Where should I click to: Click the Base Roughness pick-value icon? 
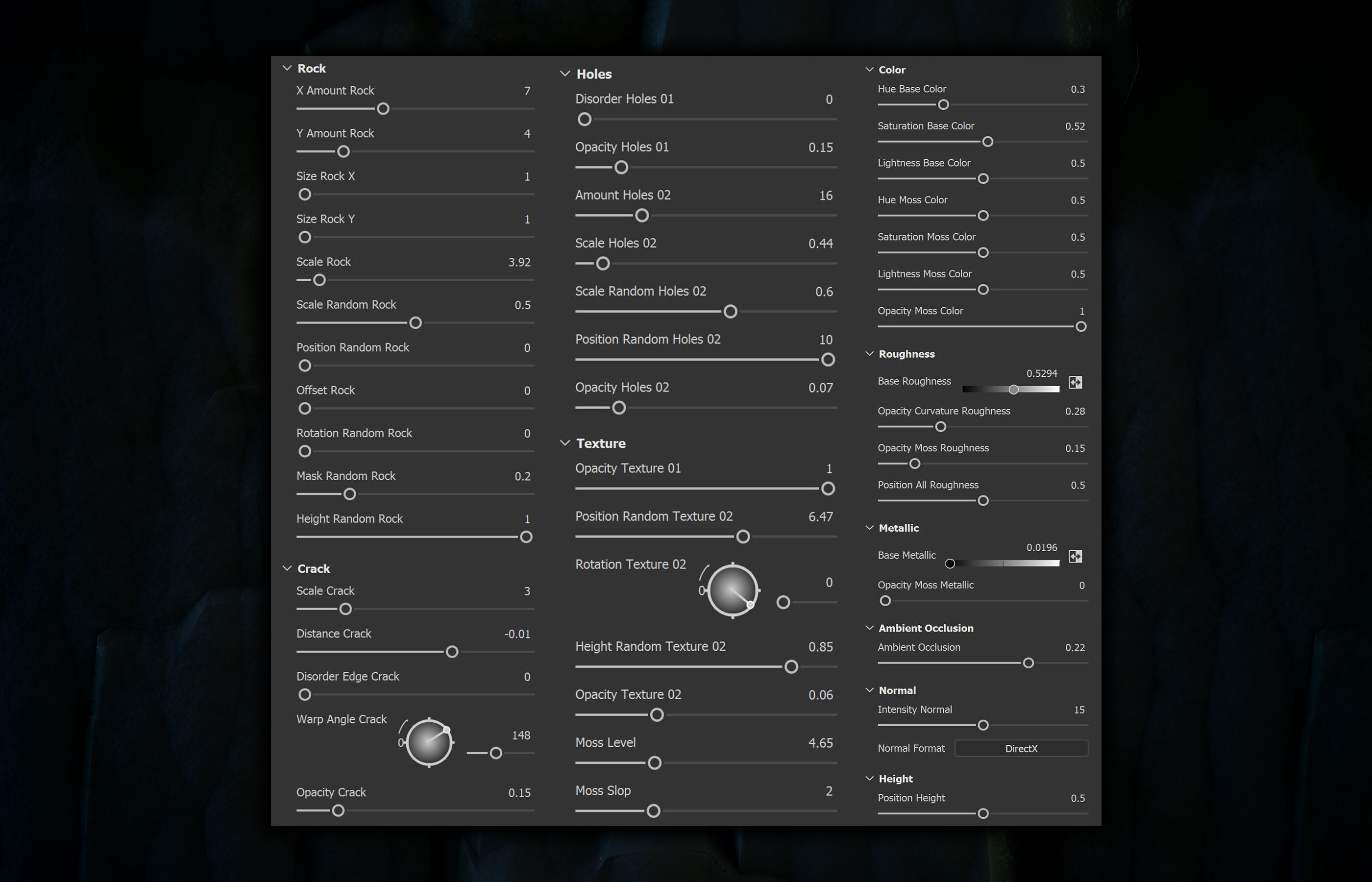tap(1076, 382)
